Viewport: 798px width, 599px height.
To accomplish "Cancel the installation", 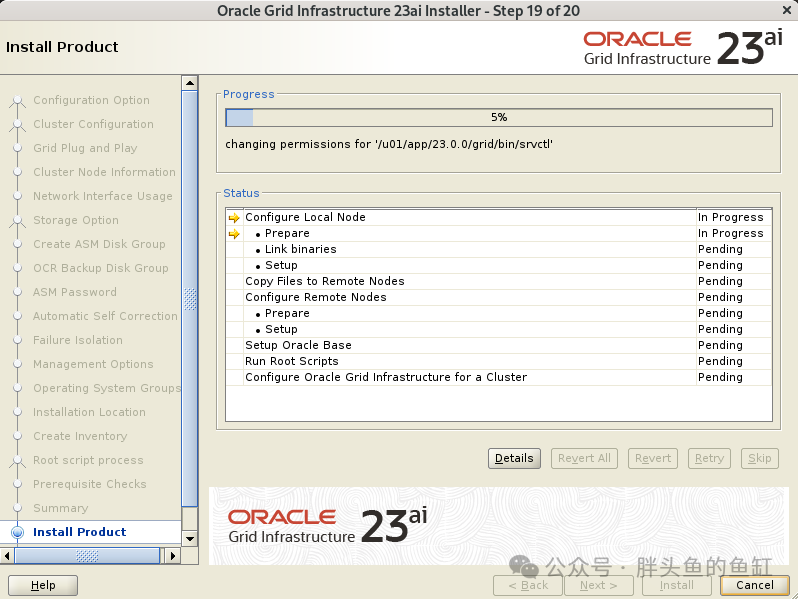I will click(x=755, y=585).
